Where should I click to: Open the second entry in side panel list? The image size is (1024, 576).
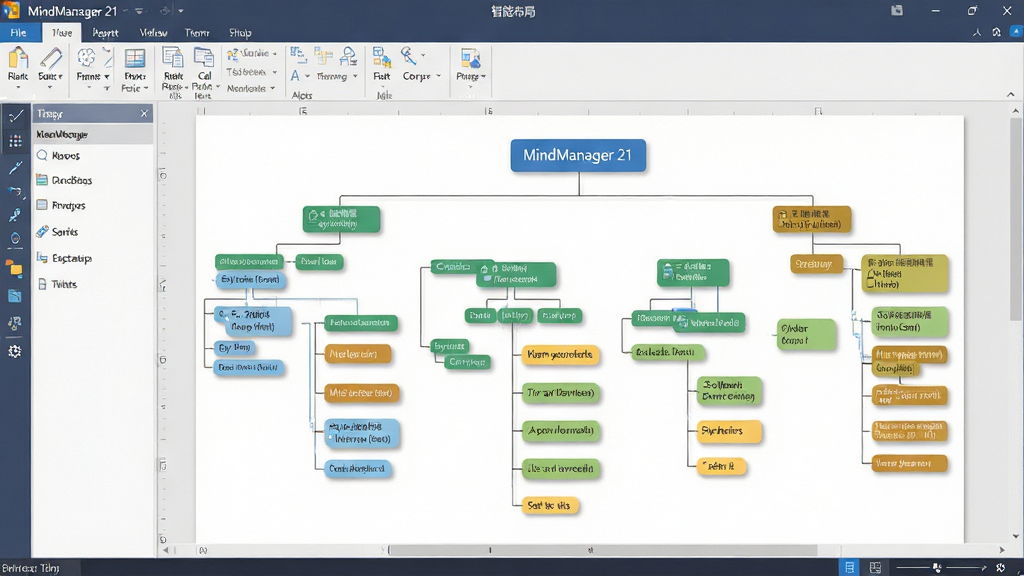click(x=72, y=180)
